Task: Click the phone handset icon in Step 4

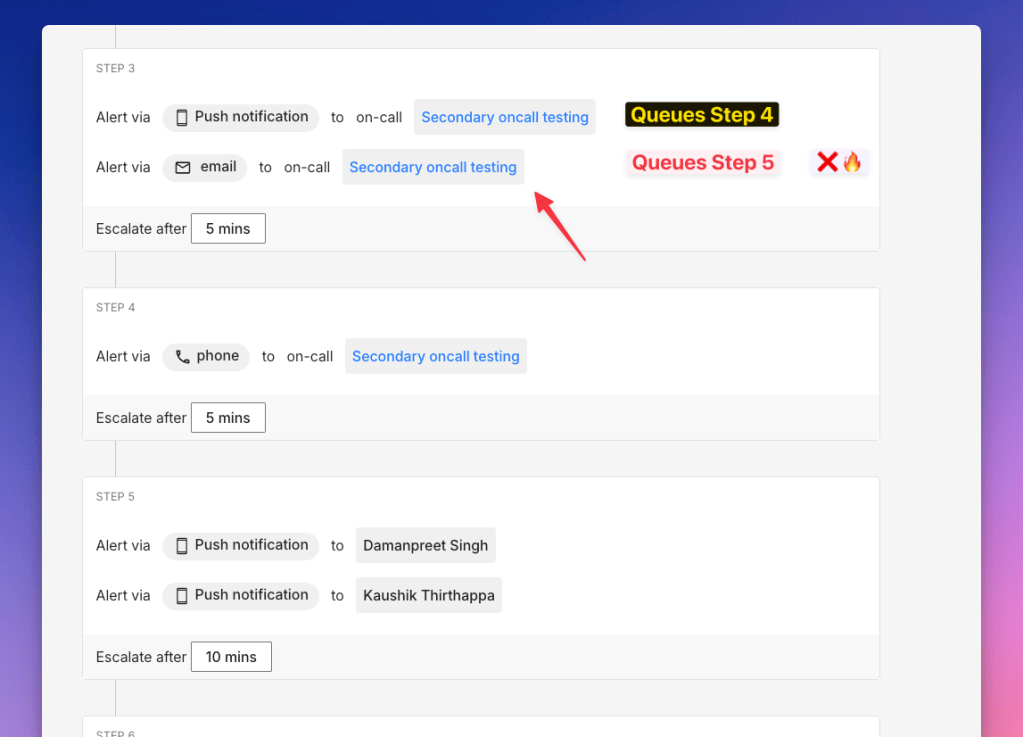Action: point(182,356)
